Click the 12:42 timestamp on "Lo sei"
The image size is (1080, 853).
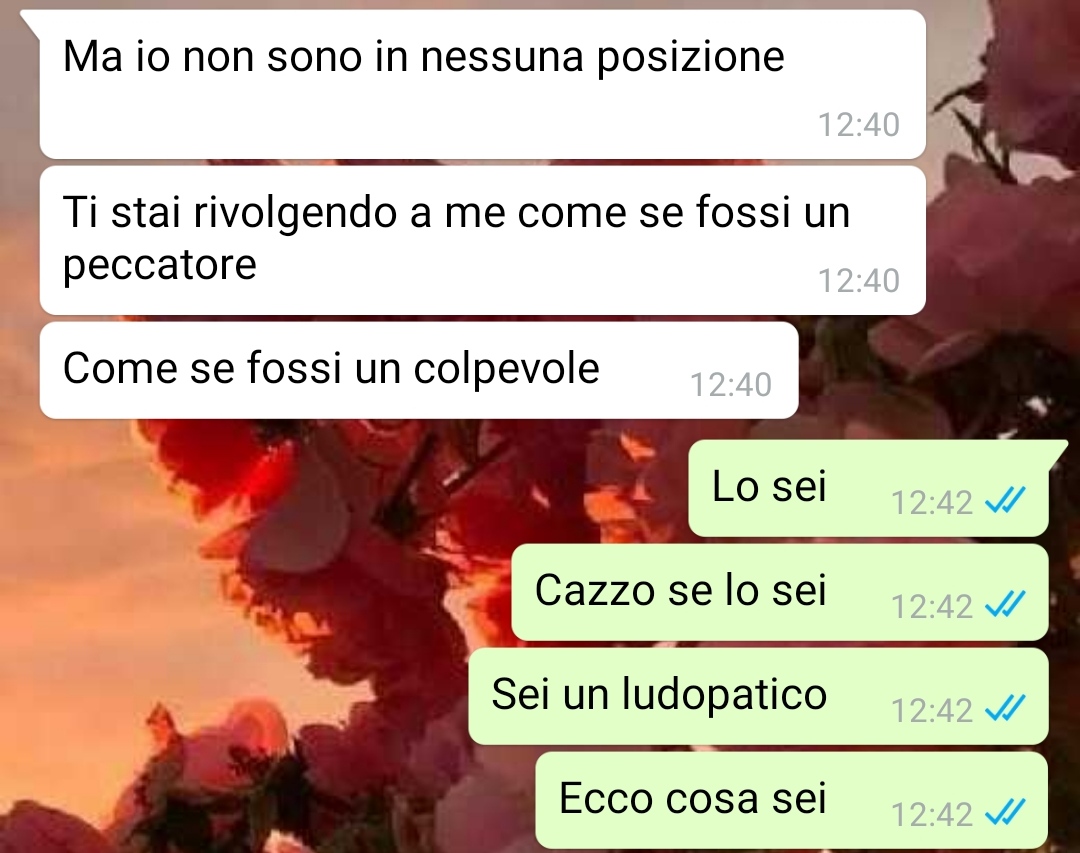click(x=931, y=503)
